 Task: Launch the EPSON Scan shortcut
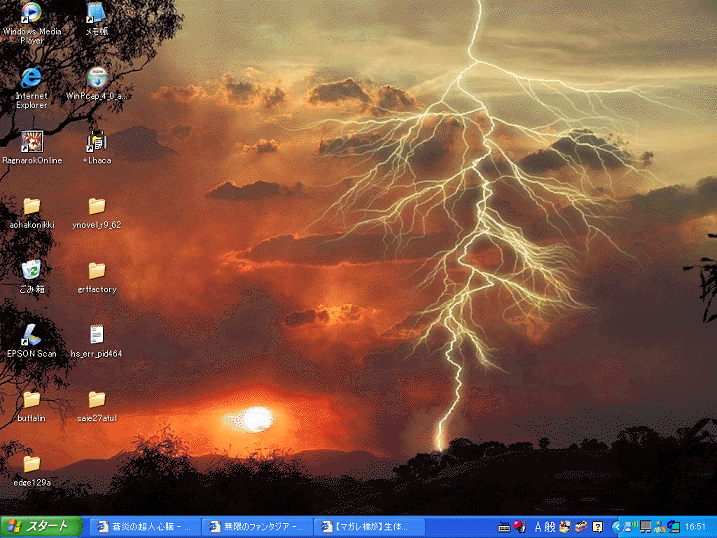click(32, 341)
